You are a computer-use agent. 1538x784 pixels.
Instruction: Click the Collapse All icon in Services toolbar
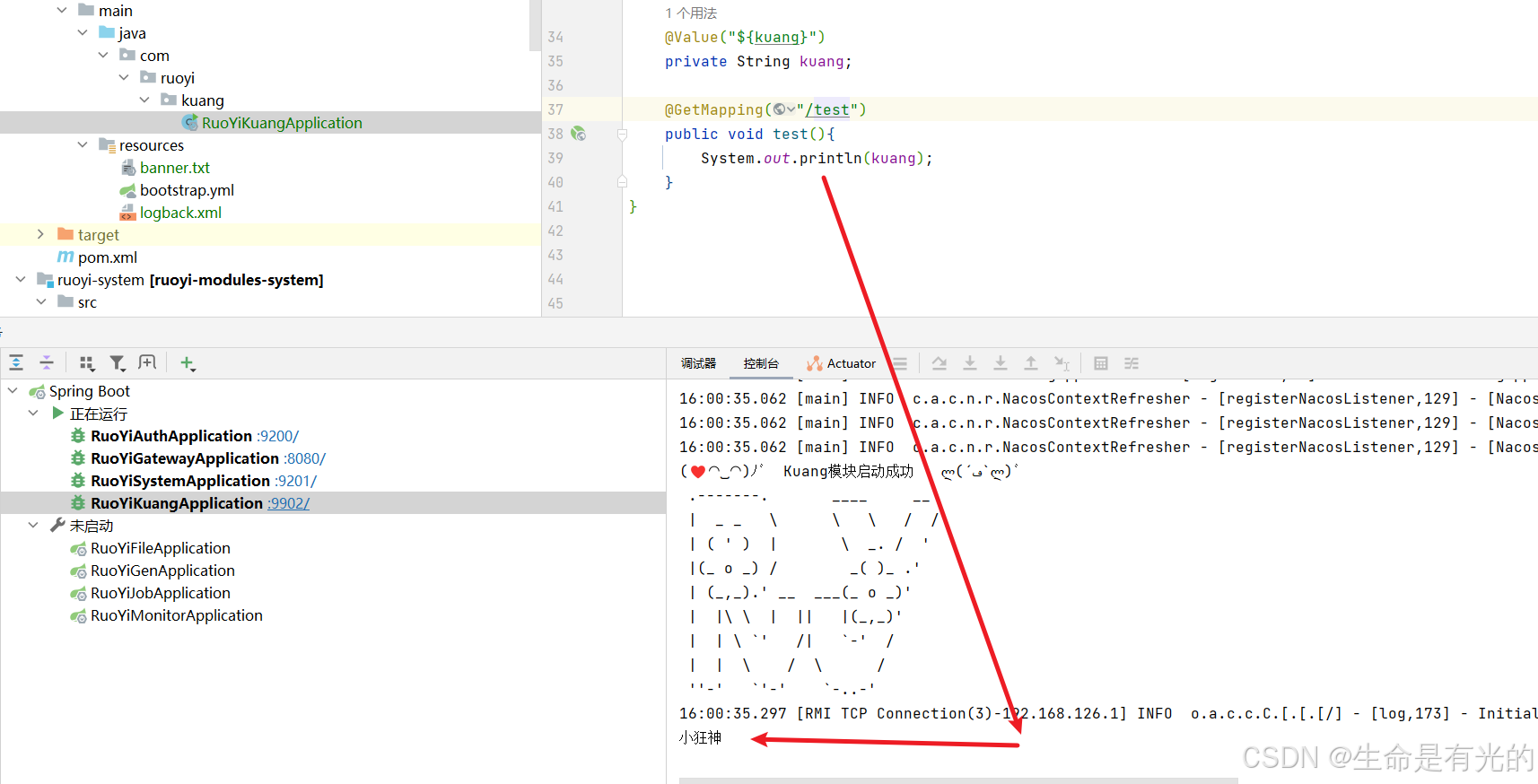click(x=47, y=362)
